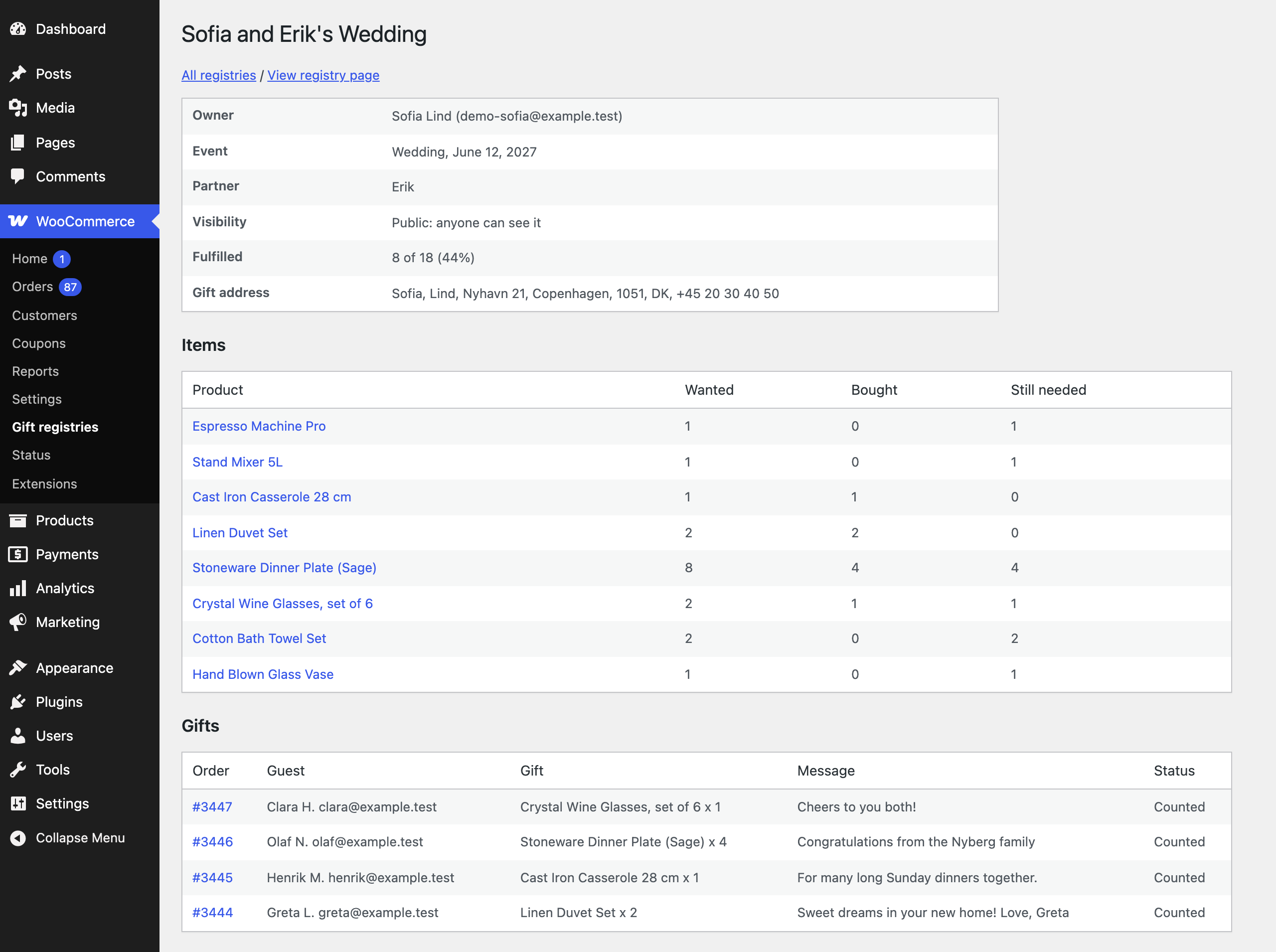Open order #3446 from Olaf N.
This screenshot has height=952, width=1276.
213,842
